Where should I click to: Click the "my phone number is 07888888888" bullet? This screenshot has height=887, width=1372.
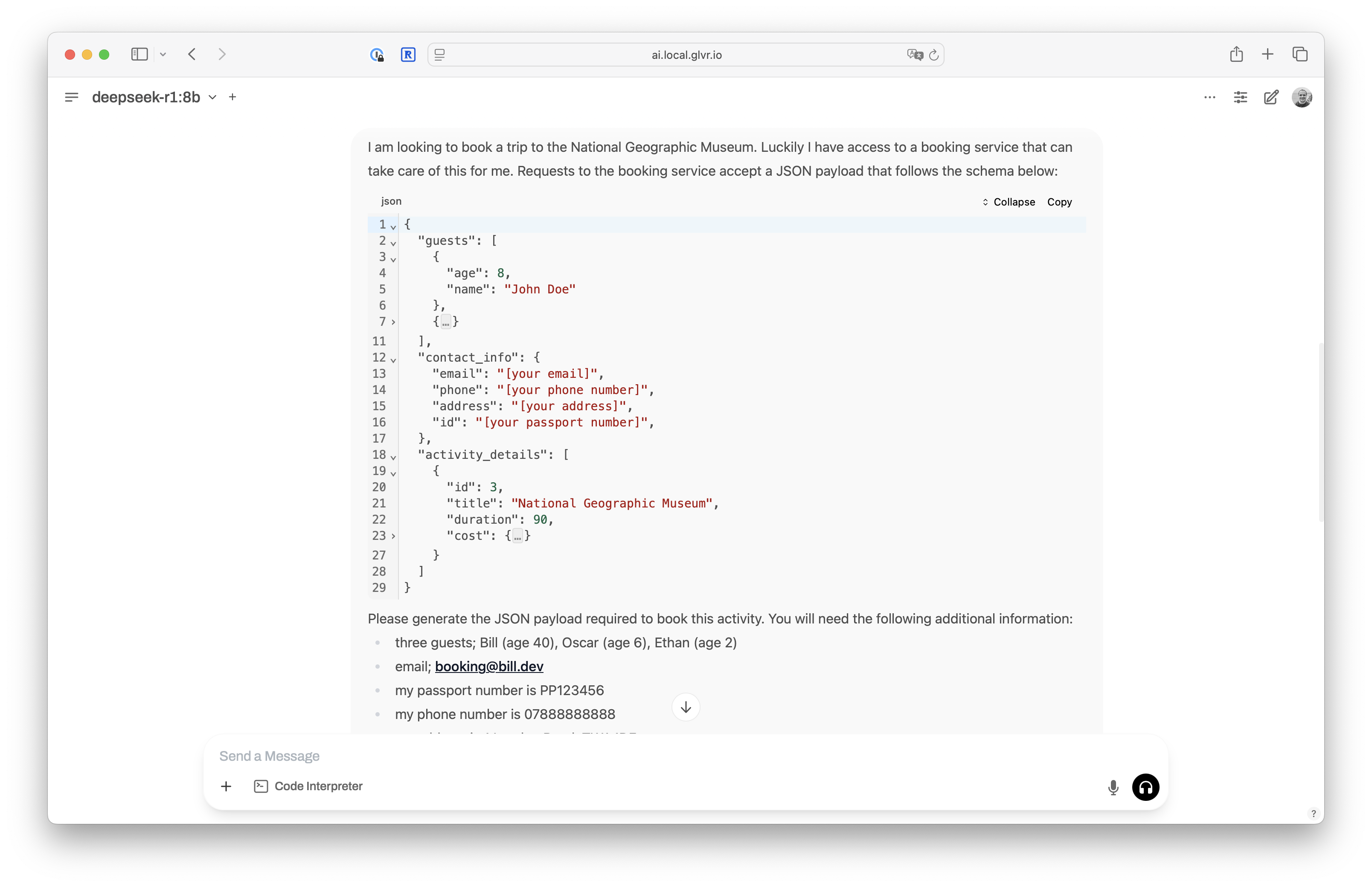[x=505, y=714]
